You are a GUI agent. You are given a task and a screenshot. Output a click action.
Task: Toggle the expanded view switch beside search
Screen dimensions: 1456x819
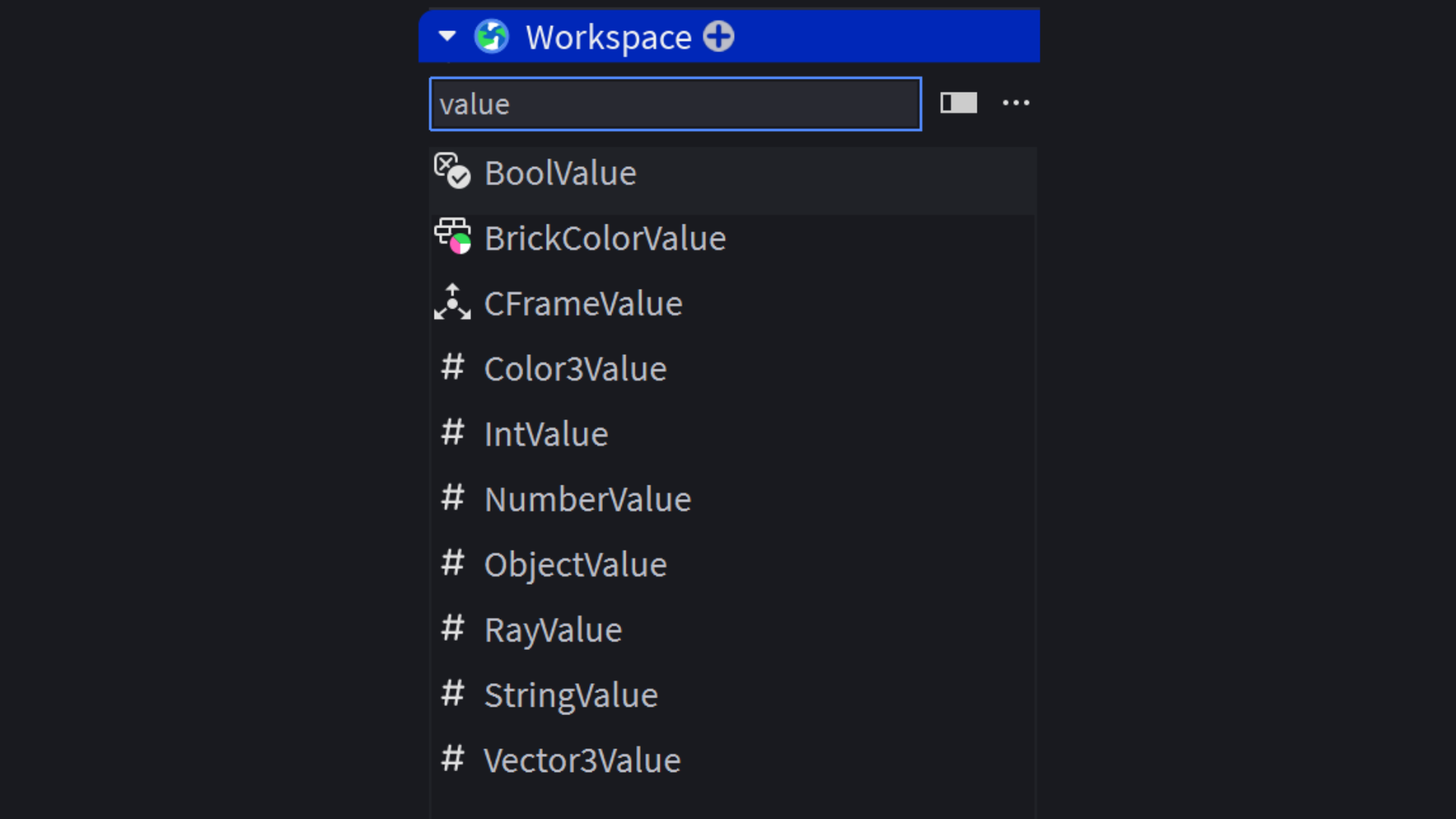click(x=959, y=103)
